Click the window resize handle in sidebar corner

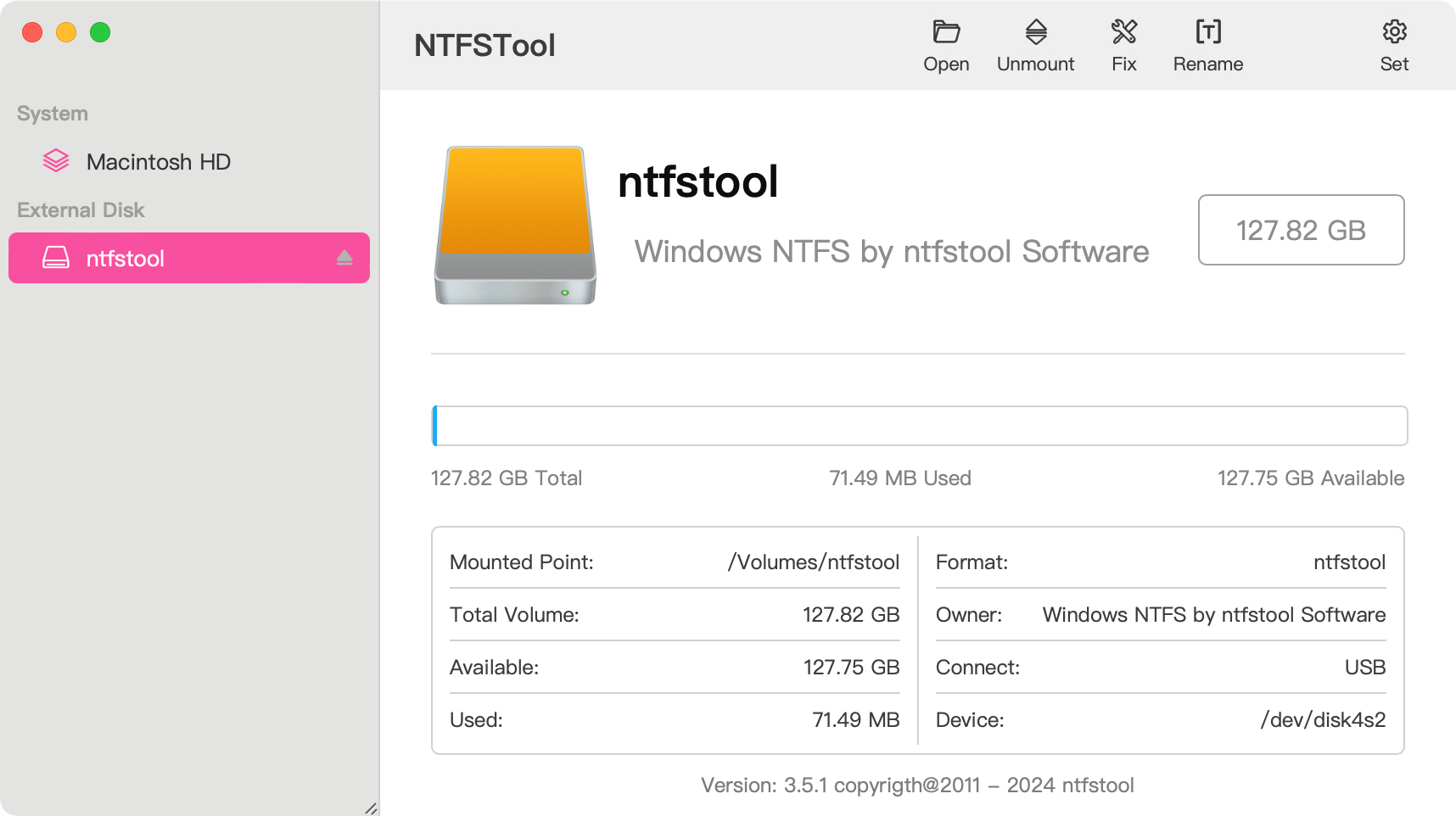(371, 808)
